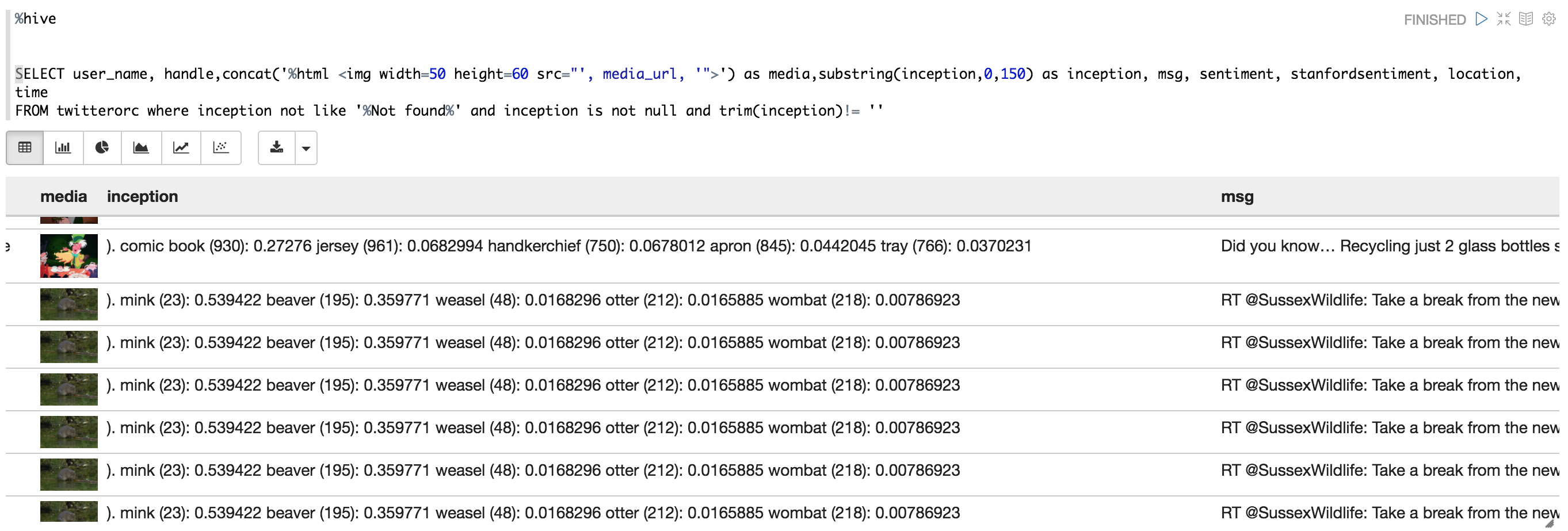The image size is (1568, 531).
Task: Download the query results
Action: point(276,147)
